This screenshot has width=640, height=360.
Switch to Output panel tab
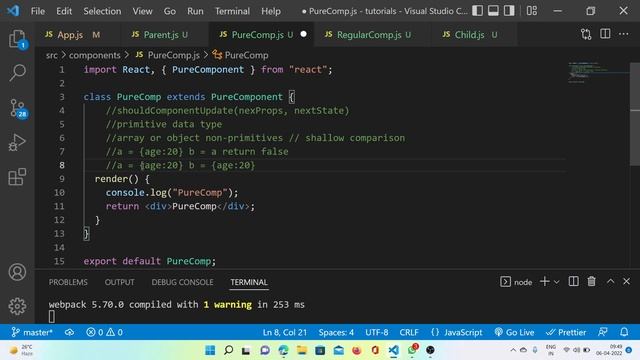[119, 282]
